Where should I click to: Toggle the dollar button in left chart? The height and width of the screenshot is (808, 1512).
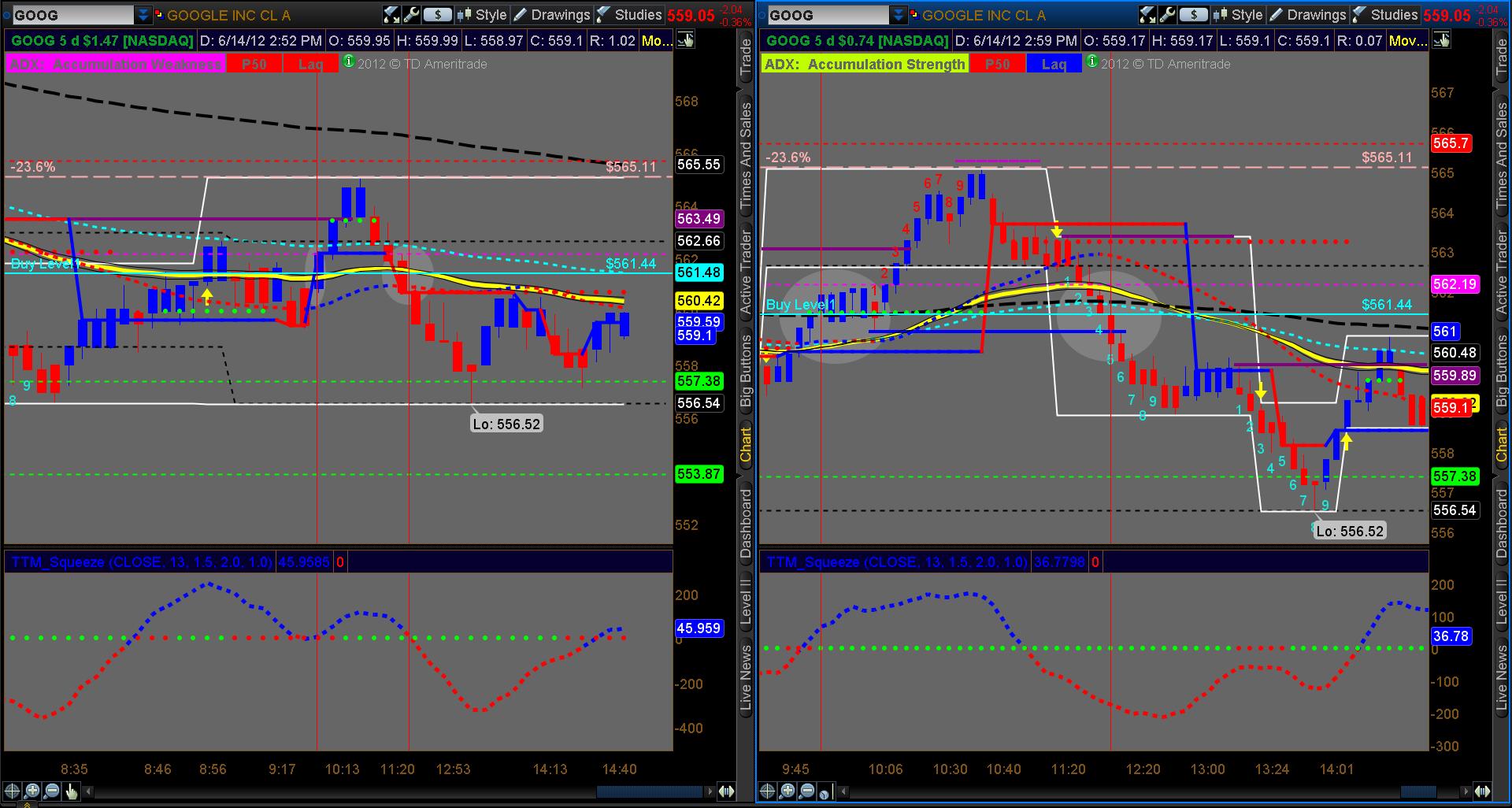coord(437,15)
